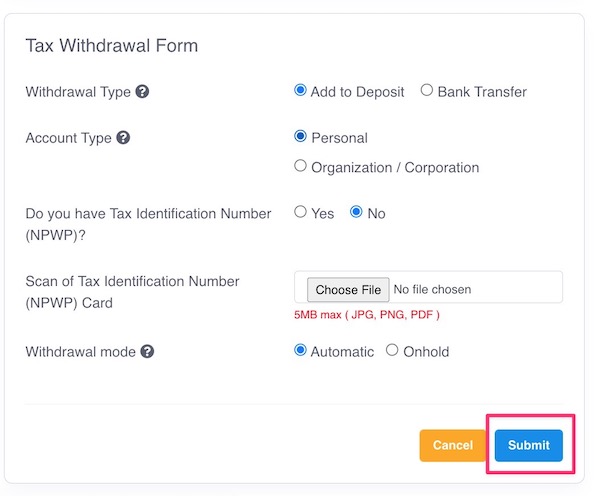The image size is (600, 496).
Task: Pick Organization / Corporation account type
Action: pos(300,166)
